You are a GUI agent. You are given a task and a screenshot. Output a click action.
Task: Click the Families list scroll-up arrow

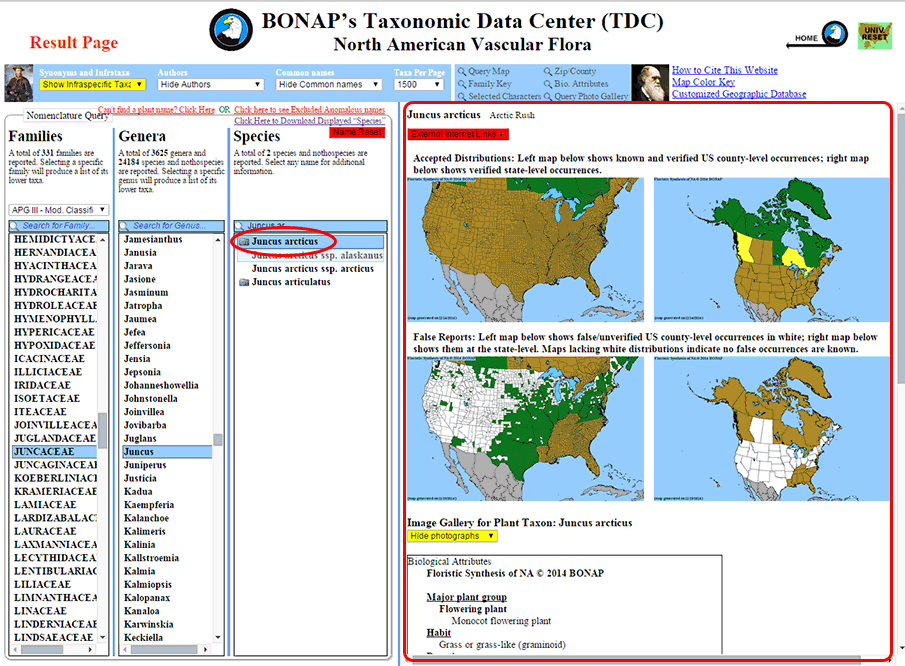click(103, 240)
